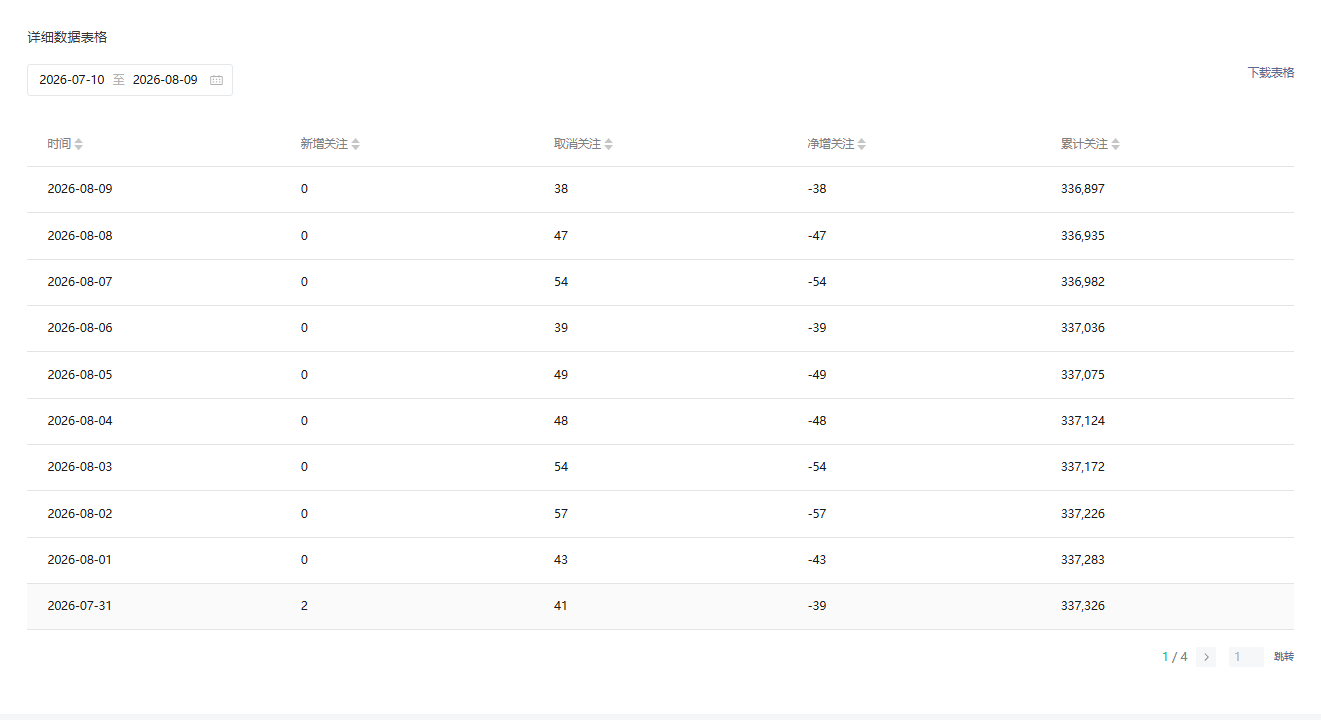Screen dimensions: 1321x720
Task: Click the cumulative value 337,226
Action: coord(1083,514)
